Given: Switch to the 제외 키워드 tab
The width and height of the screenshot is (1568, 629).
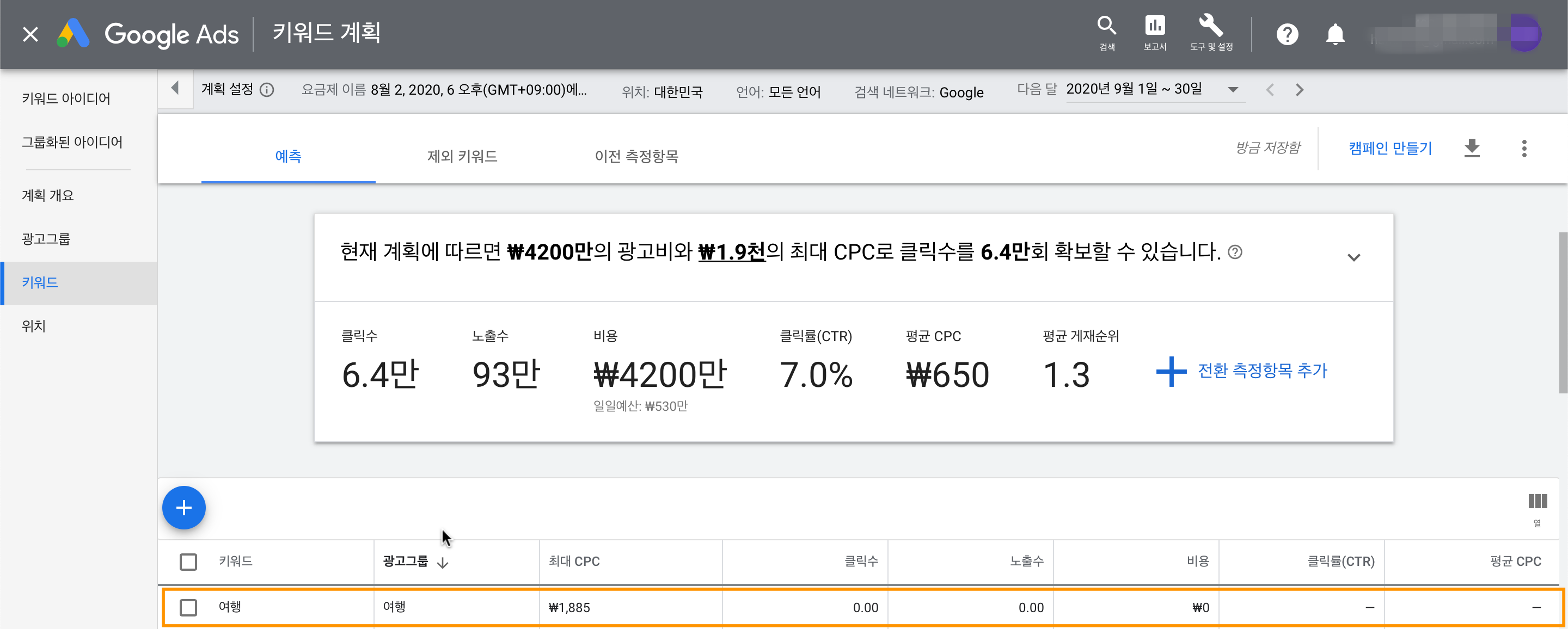Looking at the screenshot, I should (x=462, y=156).
